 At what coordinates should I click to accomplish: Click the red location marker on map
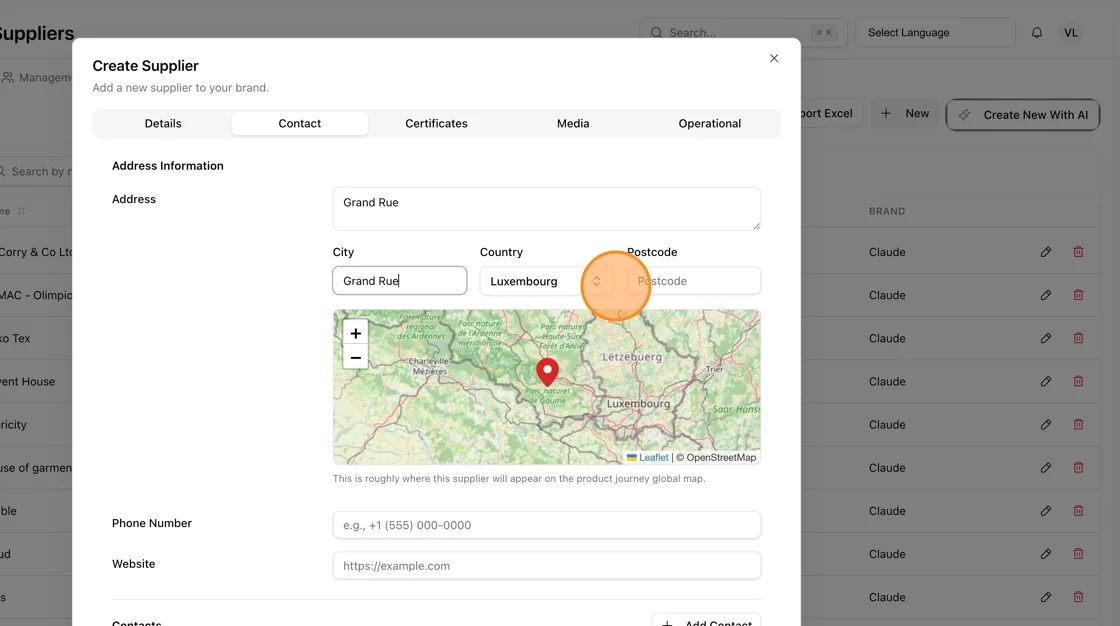pos(547,373)
